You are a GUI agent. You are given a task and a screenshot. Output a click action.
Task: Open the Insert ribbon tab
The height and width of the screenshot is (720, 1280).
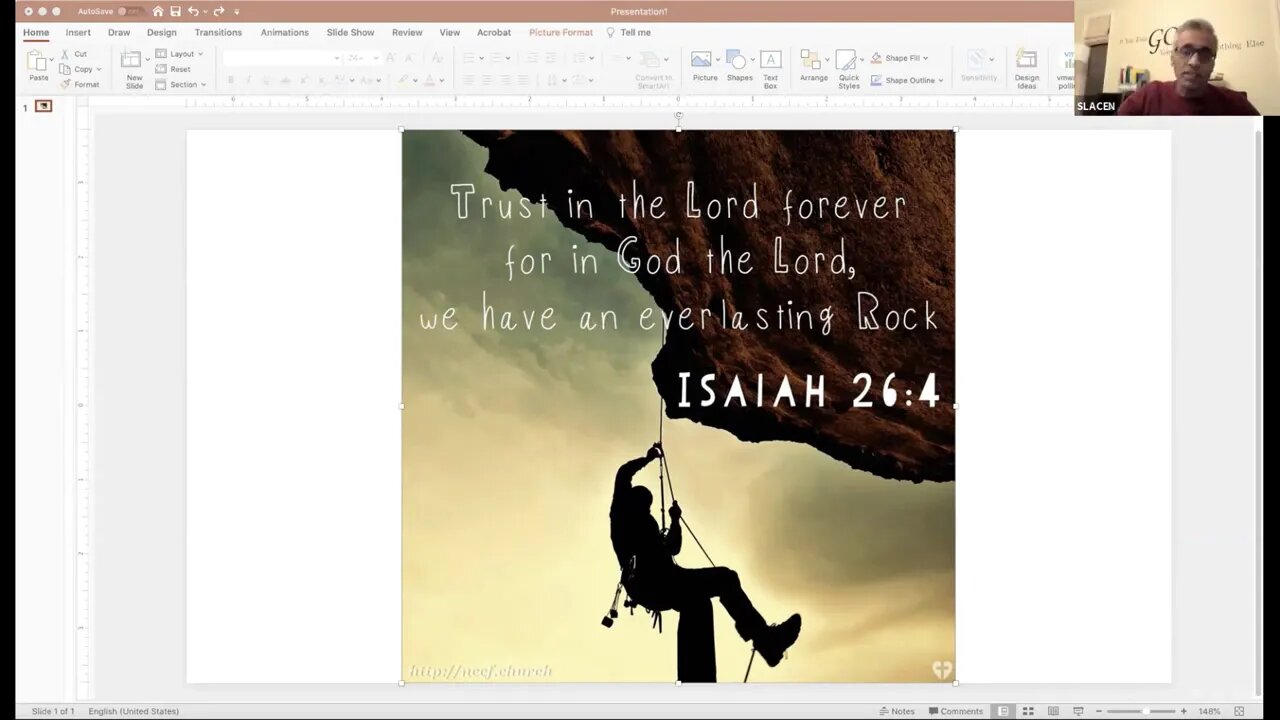click(x=78, y=32)
